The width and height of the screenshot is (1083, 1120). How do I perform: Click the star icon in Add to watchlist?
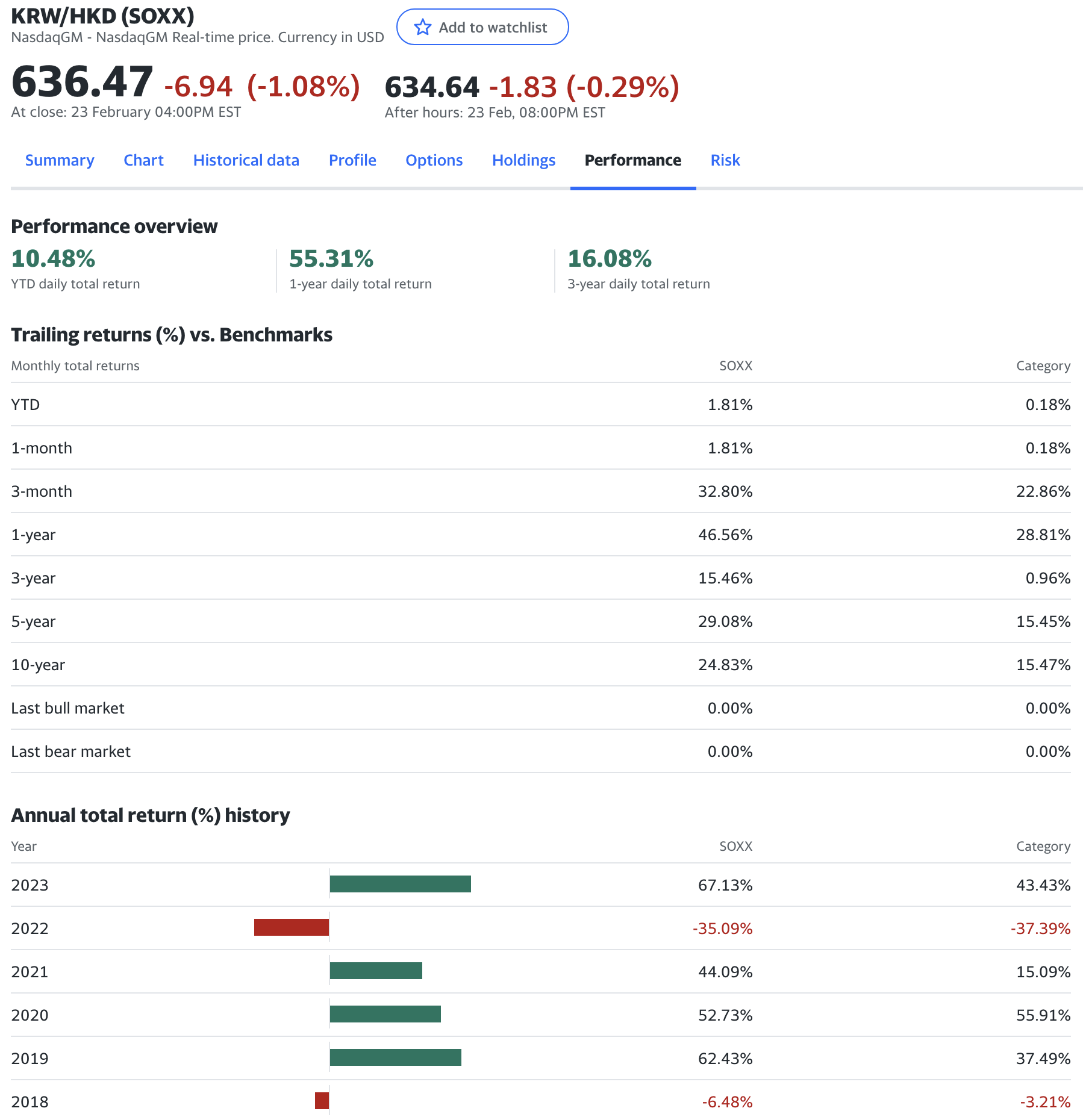click(423, 27)
